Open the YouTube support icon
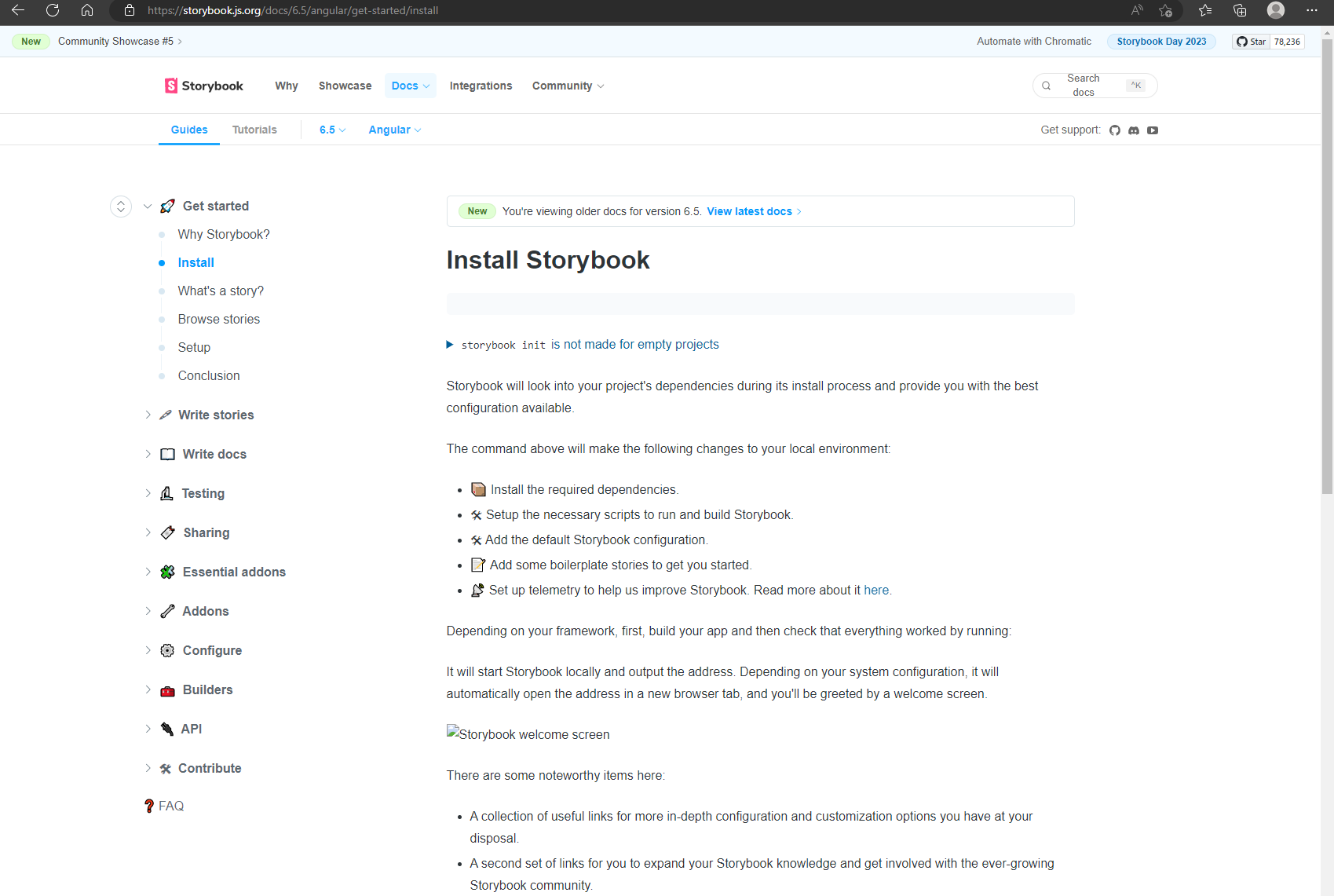This screenshot has width=1334, height=896. click(x=1153, y=130)
